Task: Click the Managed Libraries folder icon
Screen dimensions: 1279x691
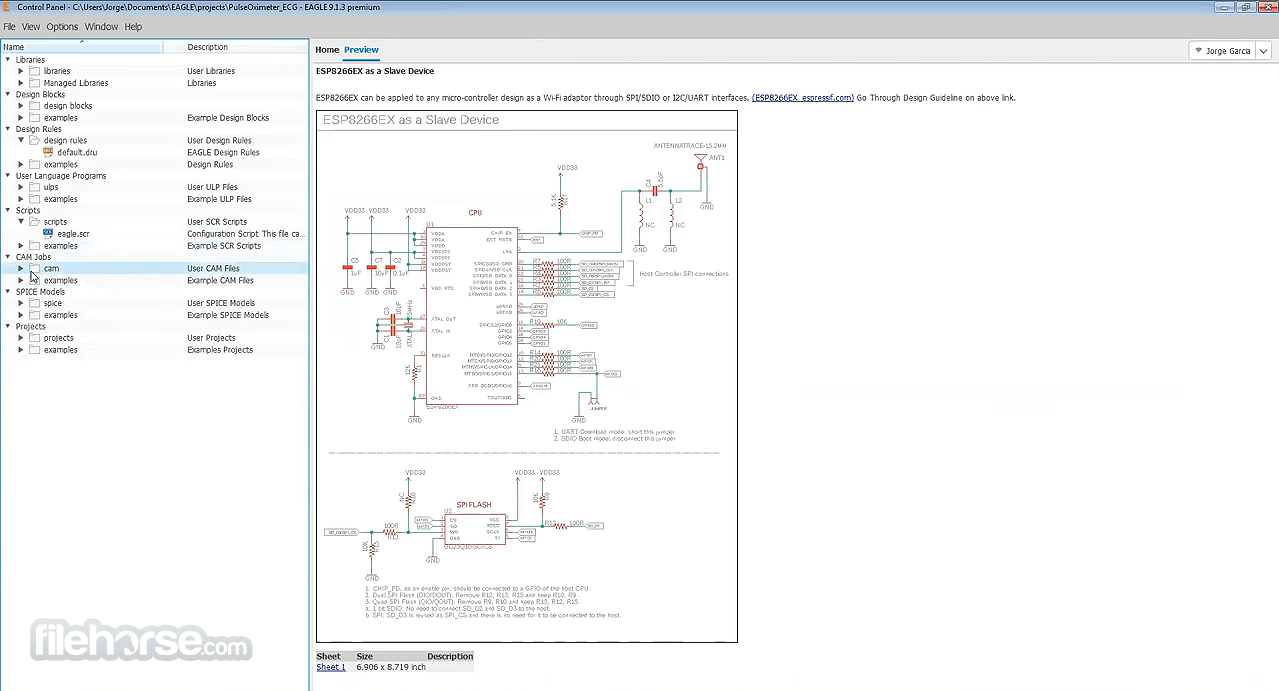Action: 35,83
